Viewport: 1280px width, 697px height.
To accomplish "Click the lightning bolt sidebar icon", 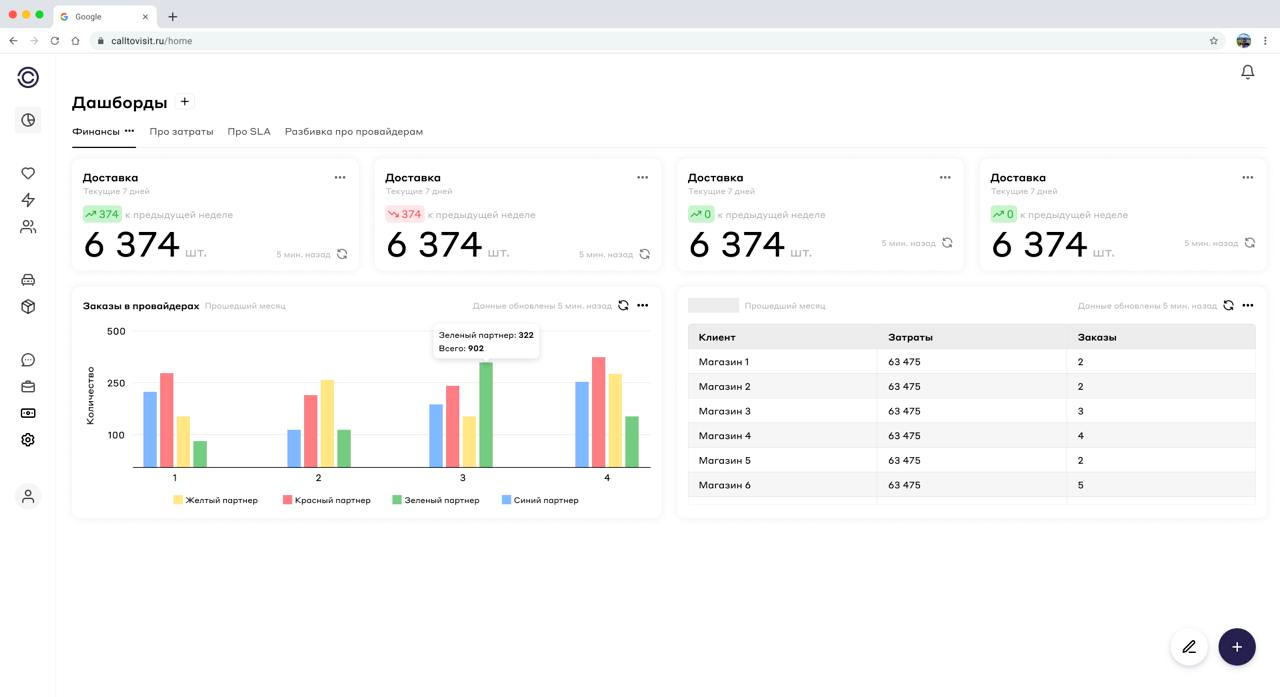I will point(28,200).
